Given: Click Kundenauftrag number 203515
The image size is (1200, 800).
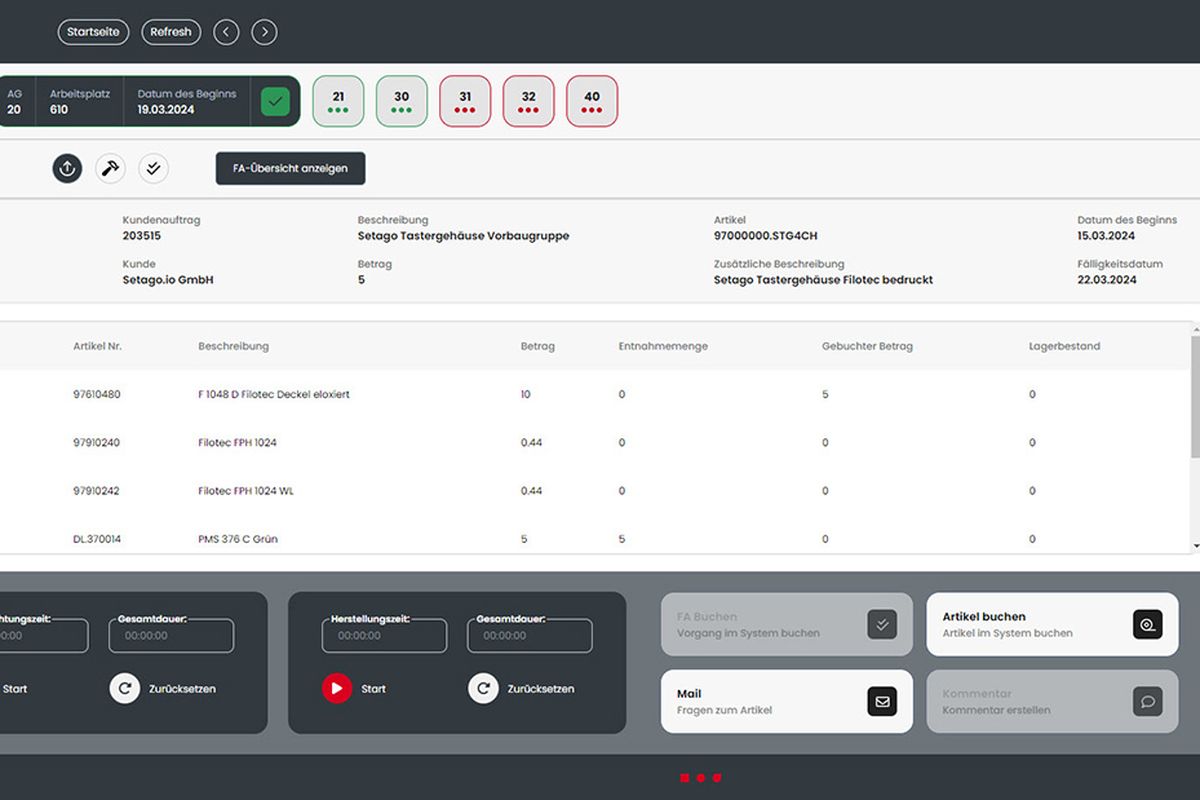Looking at the screenshot, I should pyautogui.click(x=142, y=236).
